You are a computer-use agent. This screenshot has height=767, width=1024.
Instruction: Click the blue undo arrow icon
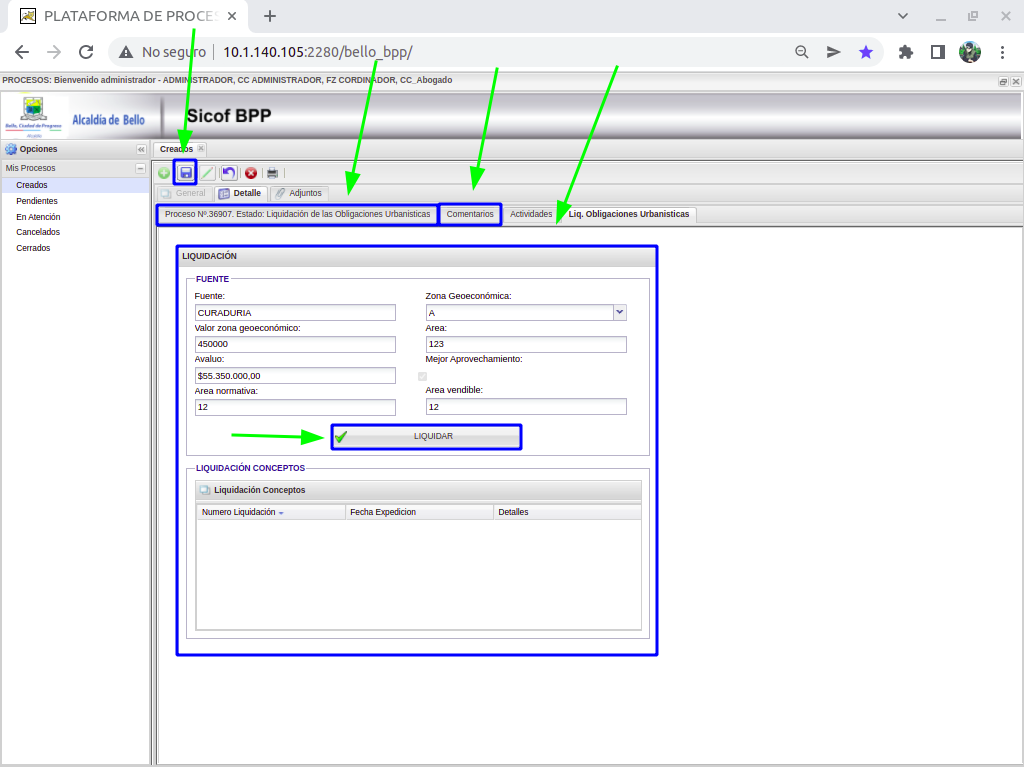pyautogui.click(x=229, y=173)
